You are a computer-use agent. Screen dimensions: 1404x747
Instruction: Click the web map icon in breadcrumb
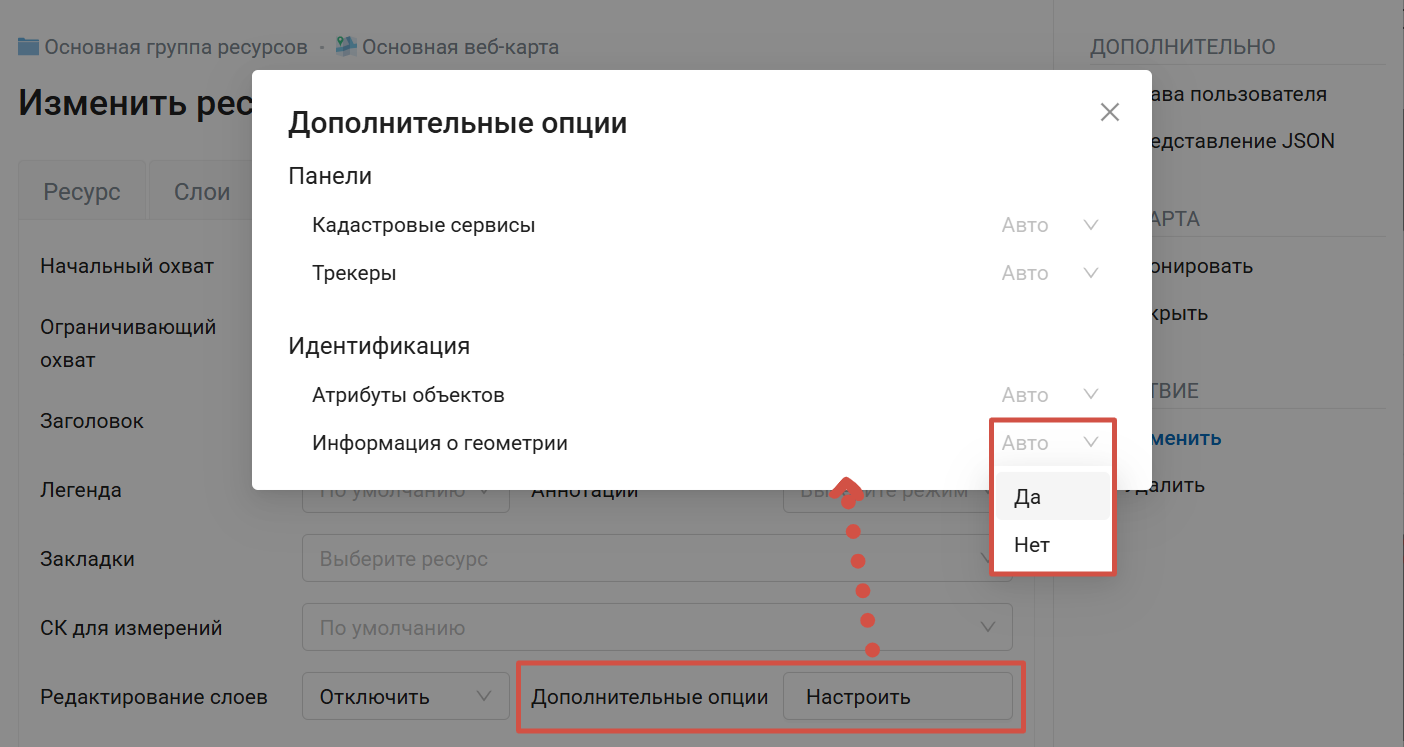[x=346, y=47]
